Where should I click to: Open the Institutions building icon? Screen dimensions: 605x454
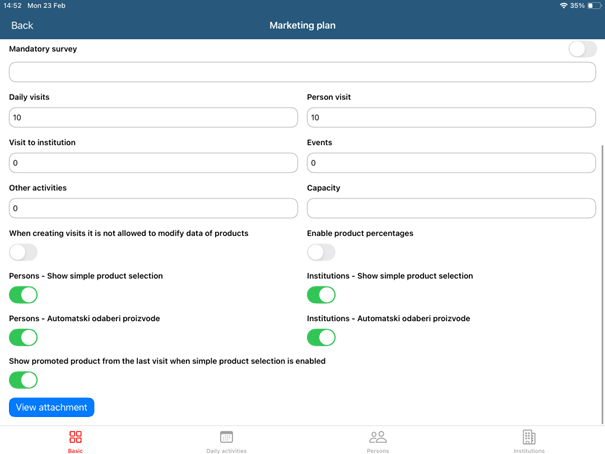point(529,437)
